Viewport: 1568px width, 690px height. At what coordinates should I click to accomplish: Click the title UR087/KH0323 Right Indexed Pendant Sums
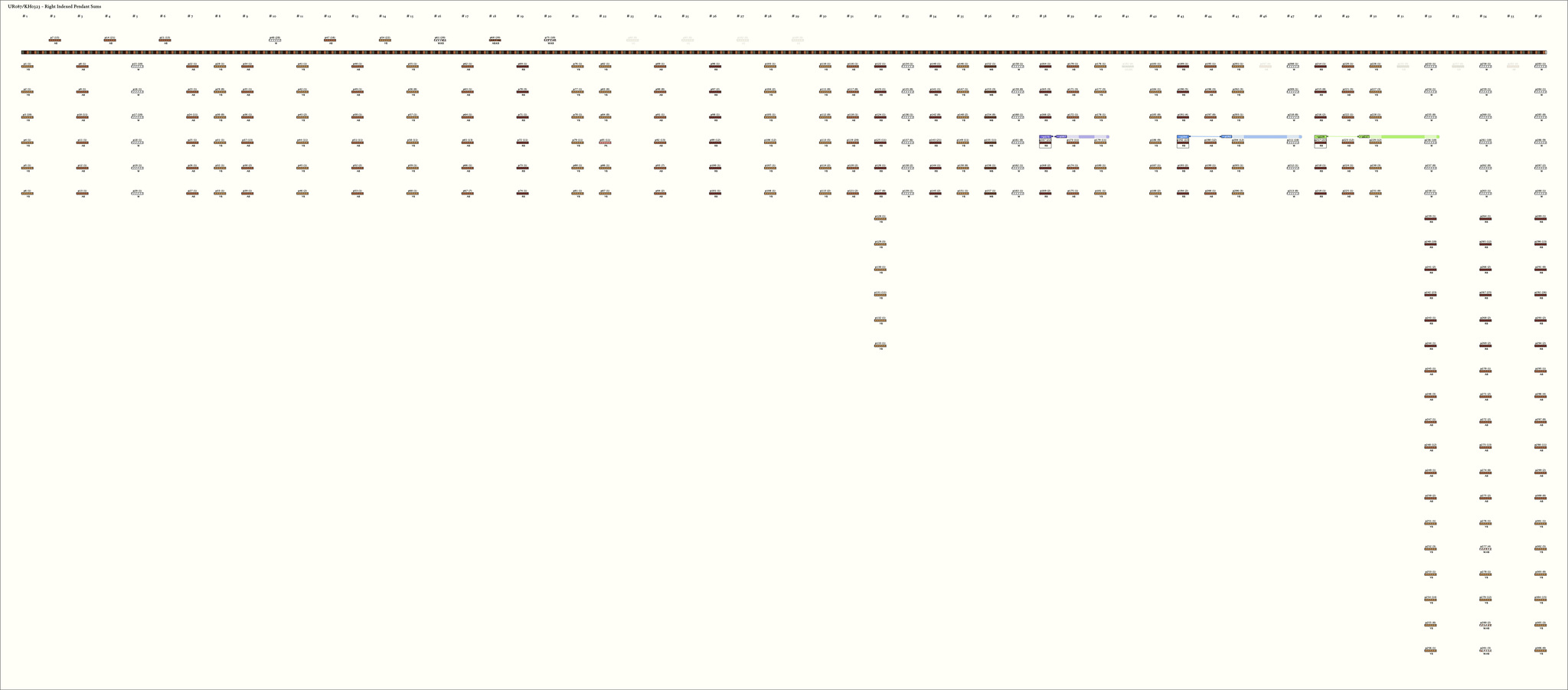[54, 5]
